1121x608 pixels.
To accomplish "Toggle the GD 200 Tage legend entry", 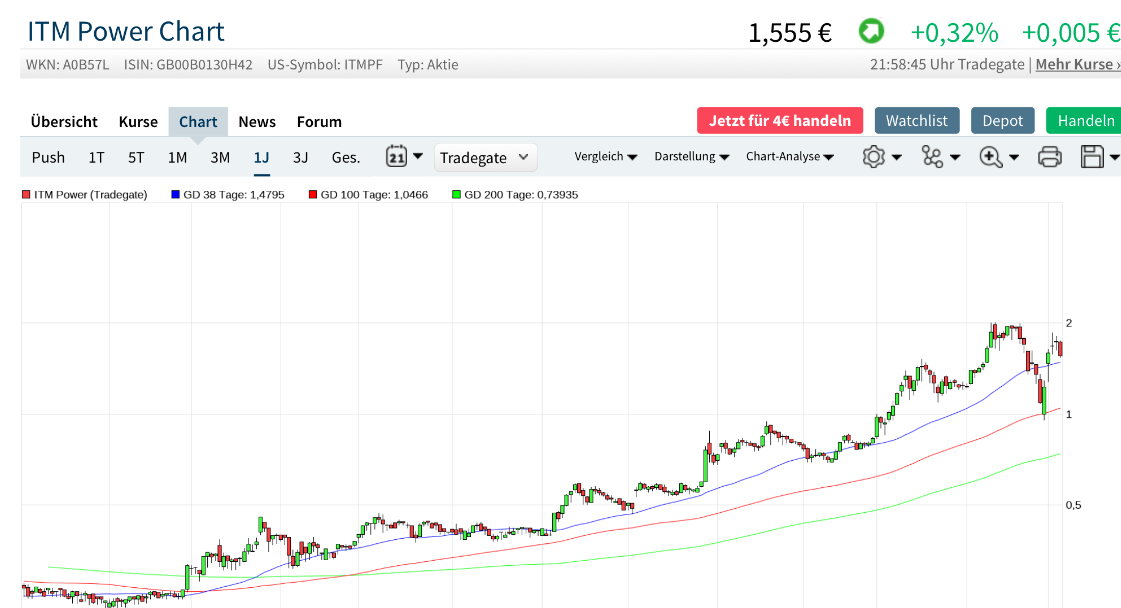I will 514,195.
